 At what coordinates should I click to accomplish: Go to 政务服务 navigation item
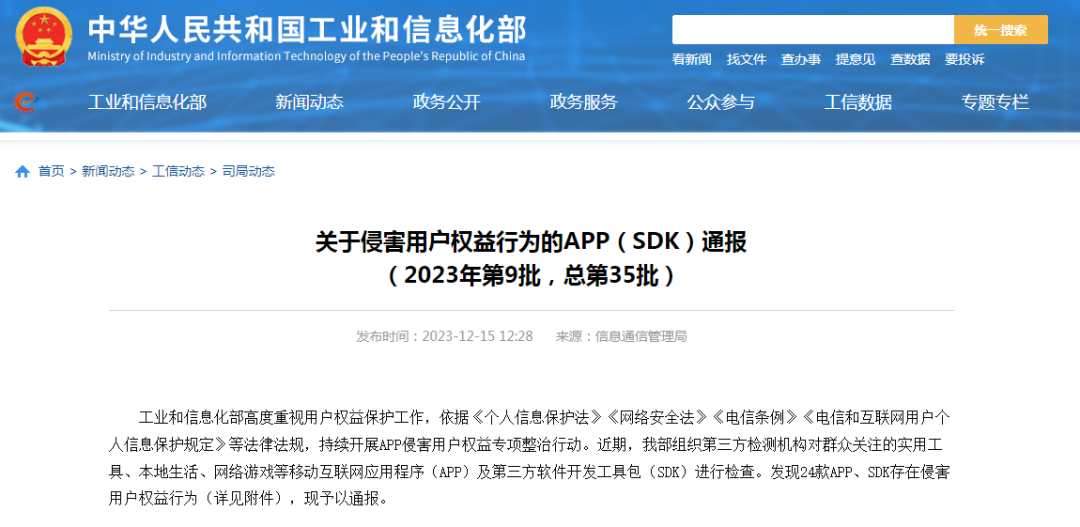pyautogui.click(x=583, y=102)
